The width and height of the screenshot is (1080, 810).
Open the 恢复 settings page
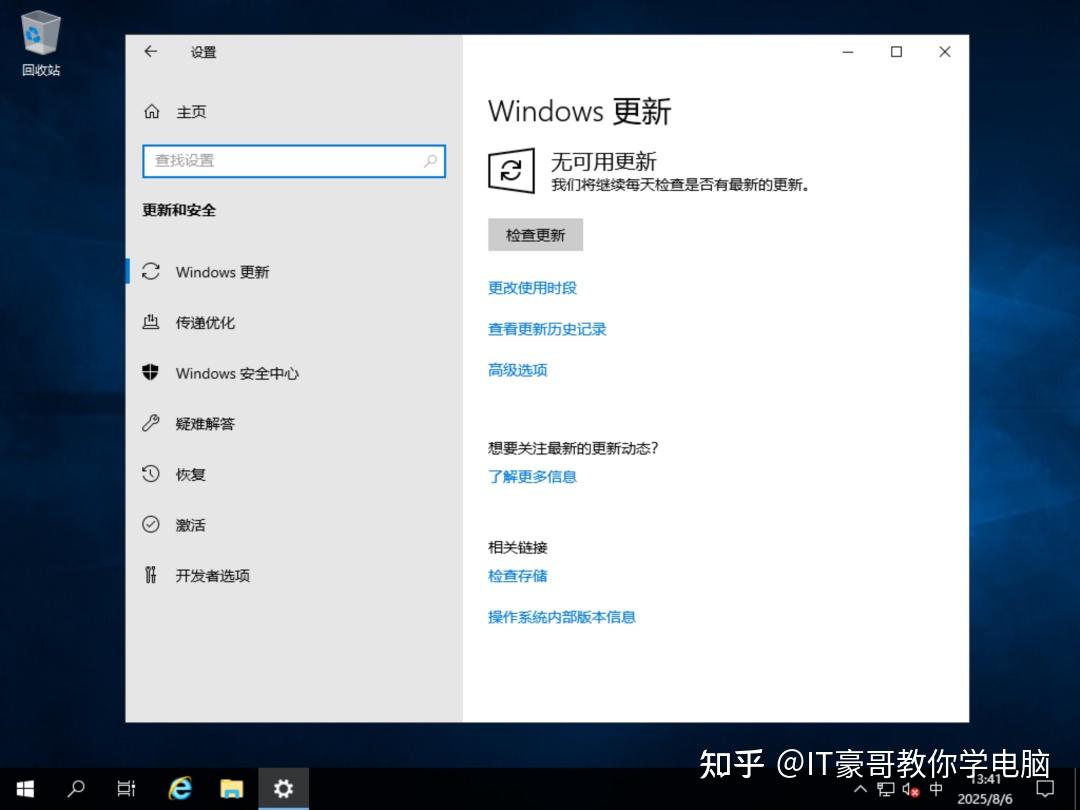(190, 474)
